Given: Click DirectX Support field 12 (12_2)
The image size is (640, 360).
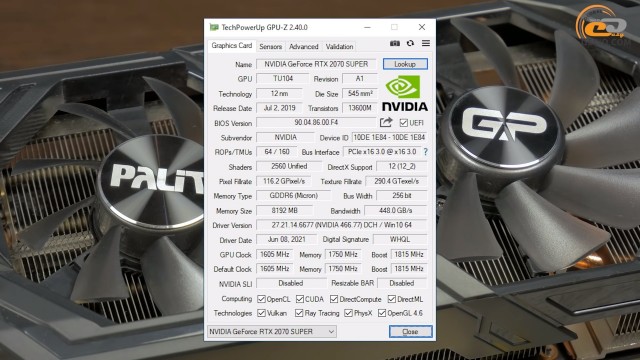Looking at the screenshot, I should click(x=402, y=167).
